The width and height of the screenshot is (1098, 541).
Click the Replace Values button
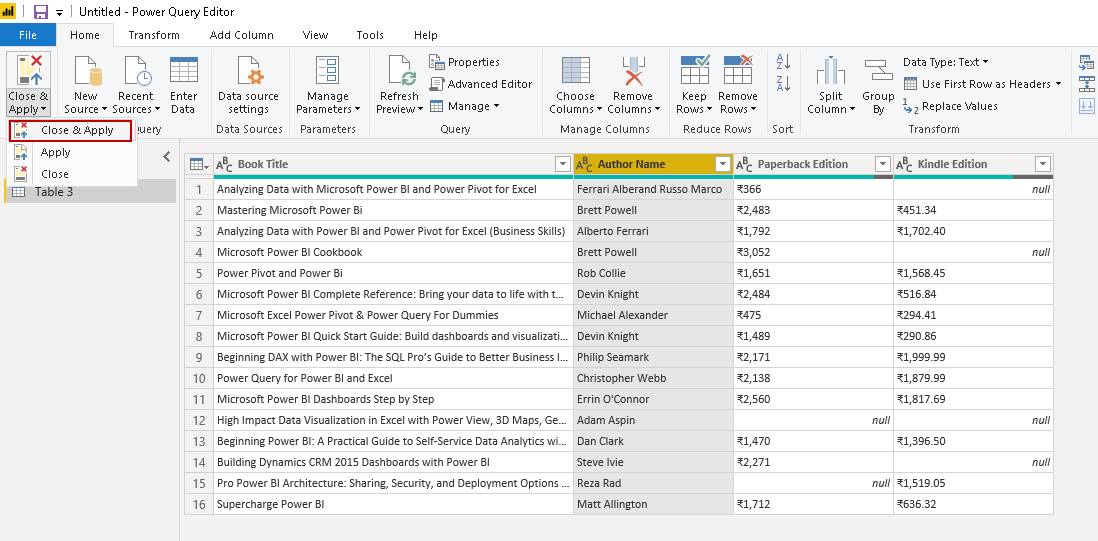(x=950, y=106)
